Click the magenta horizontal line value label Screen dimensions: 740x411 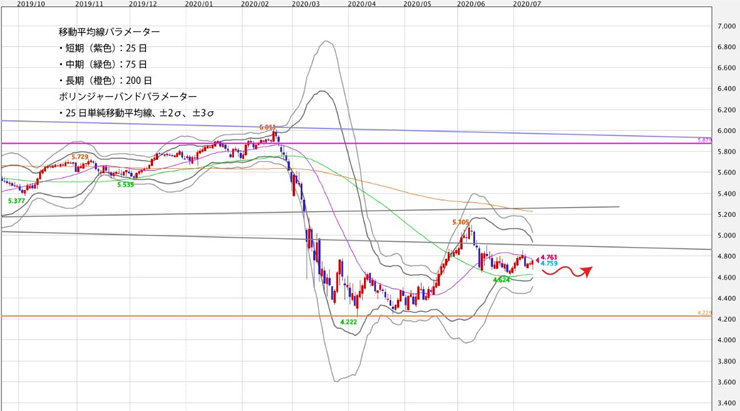coord(704,140)
